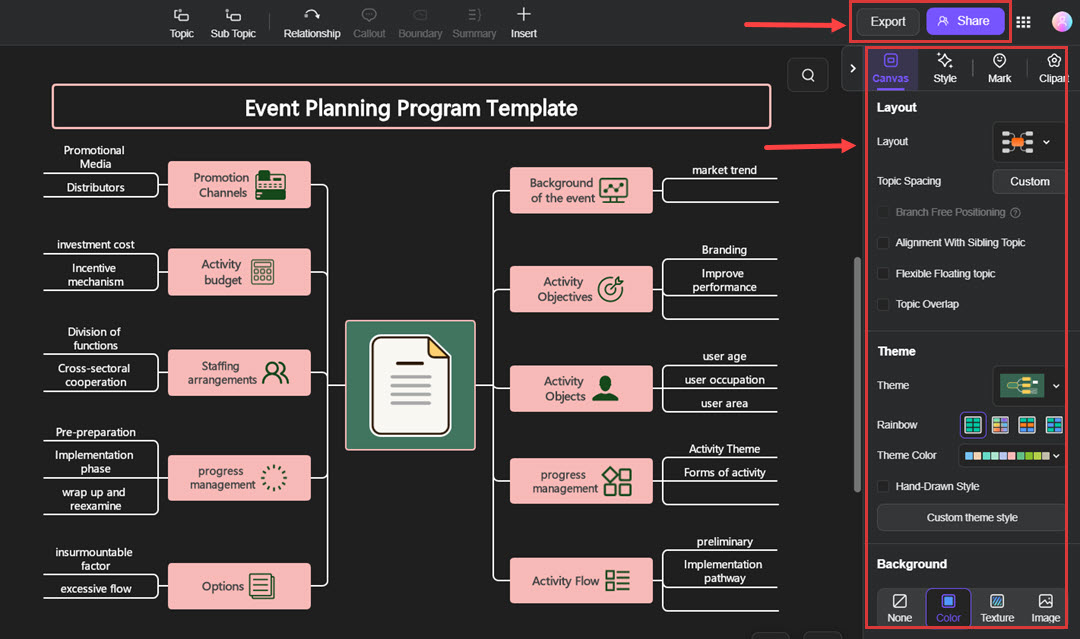This screenshot has width=1080, height=639.
Task: Open the Insert menu icon
Action: coord(524,22)
